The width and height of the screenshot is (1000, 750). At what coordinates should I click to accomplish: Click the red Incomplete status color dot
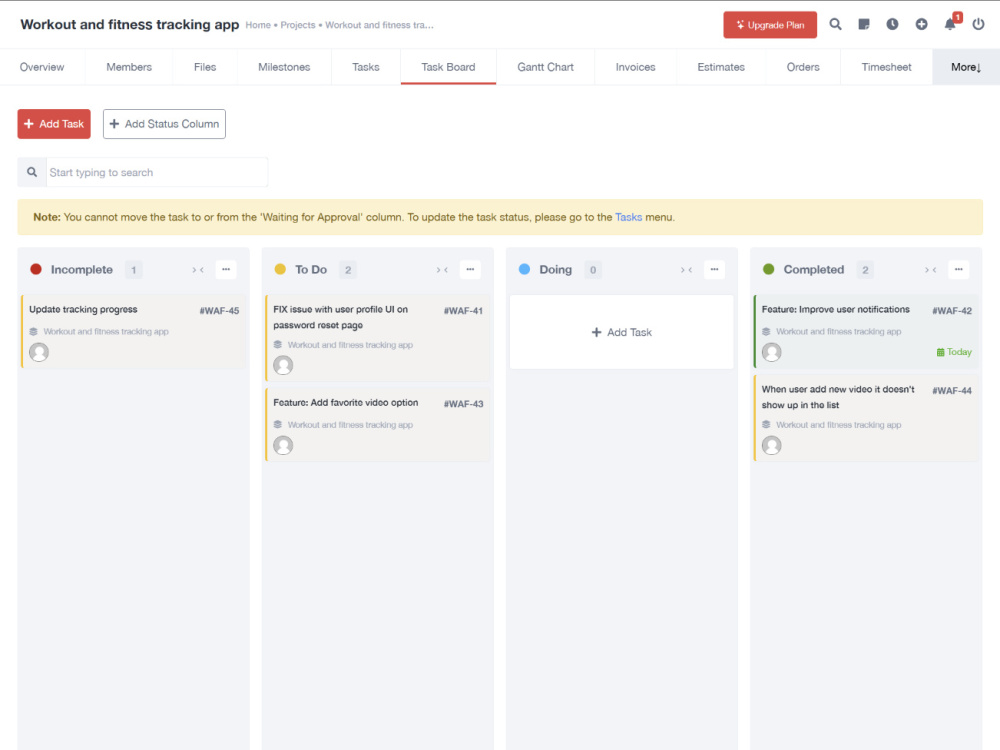[x=36, y=269]
